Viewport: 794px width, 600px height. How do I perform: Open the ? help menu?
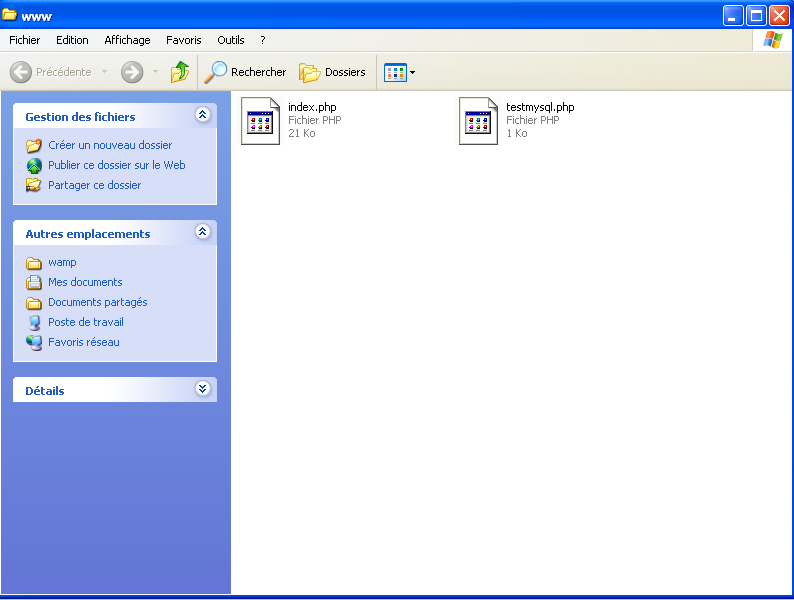262,40
